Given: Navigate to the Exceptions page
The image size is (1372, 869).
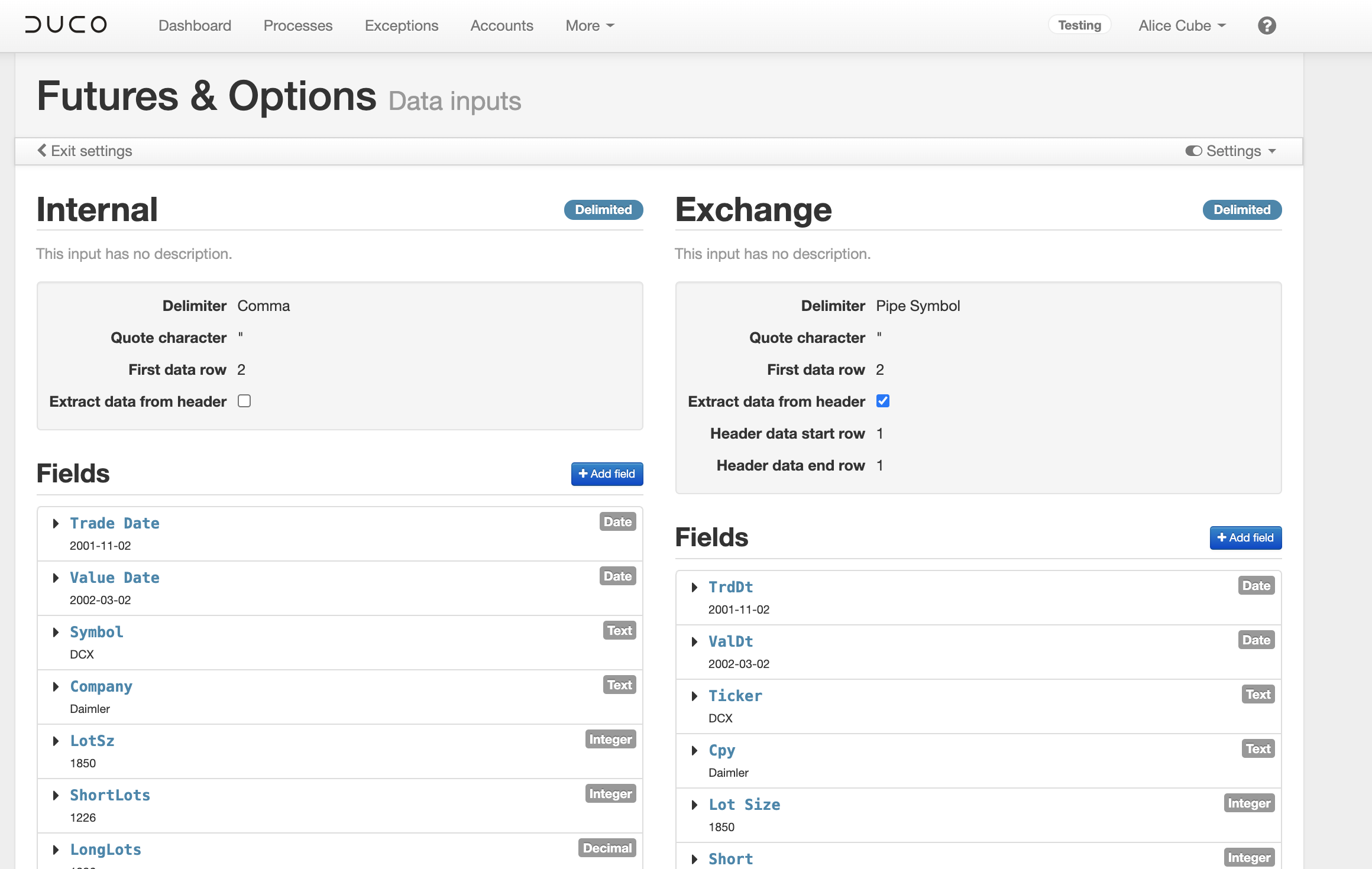Looking at the screenshot, I should (402, 25).
